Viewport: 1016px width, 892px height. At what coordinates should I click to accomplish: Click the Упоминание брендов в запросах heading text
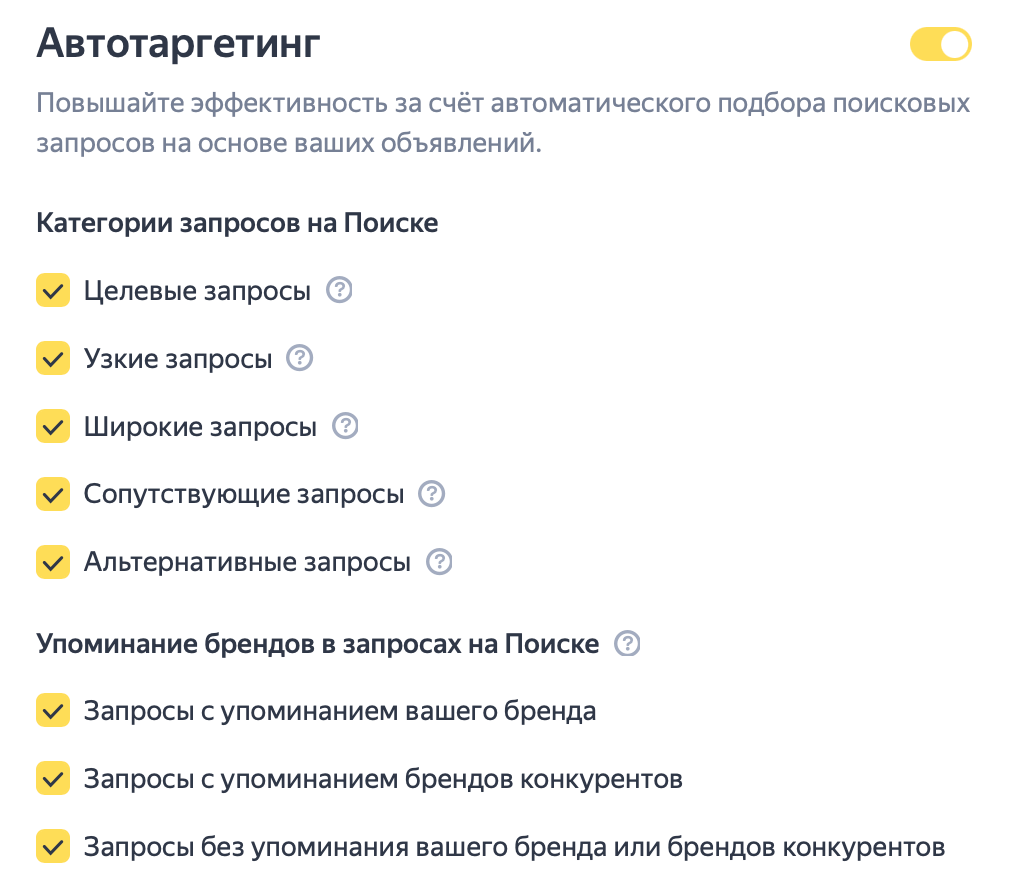[317, 644]
